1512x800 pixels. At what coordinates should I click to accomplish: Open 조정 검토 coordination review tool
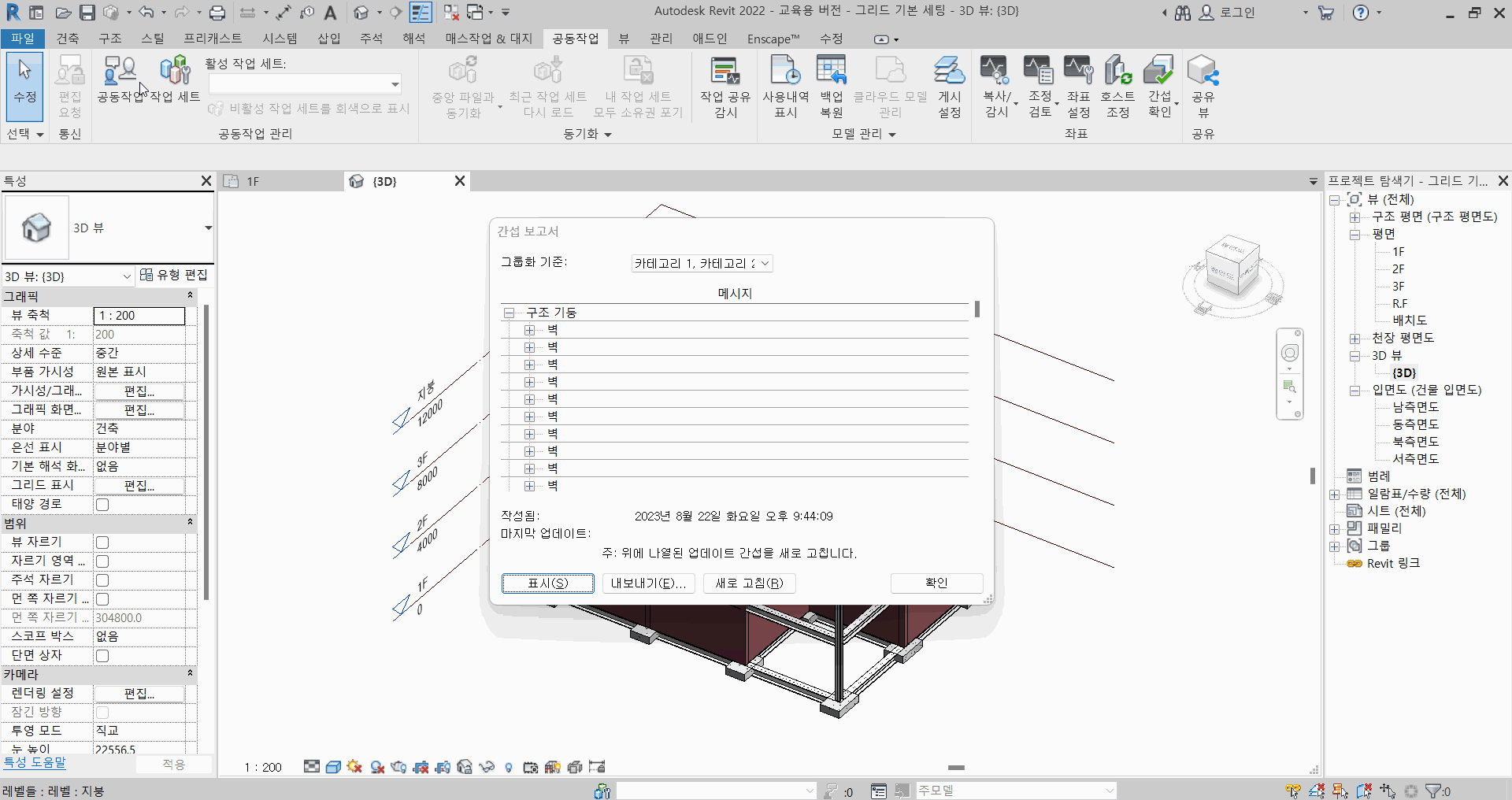coord(1039,87)
